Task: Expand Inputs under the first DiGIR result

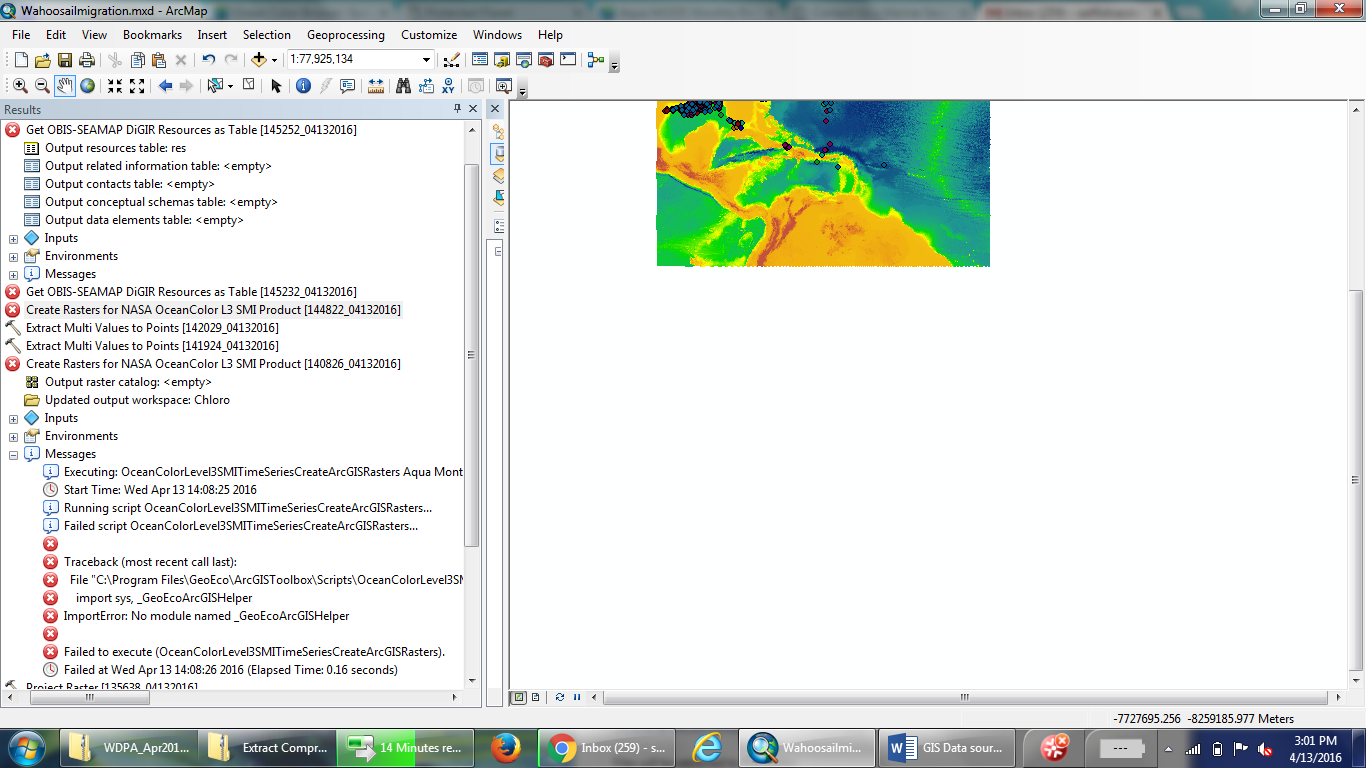Action: click(x=13, y=238)
